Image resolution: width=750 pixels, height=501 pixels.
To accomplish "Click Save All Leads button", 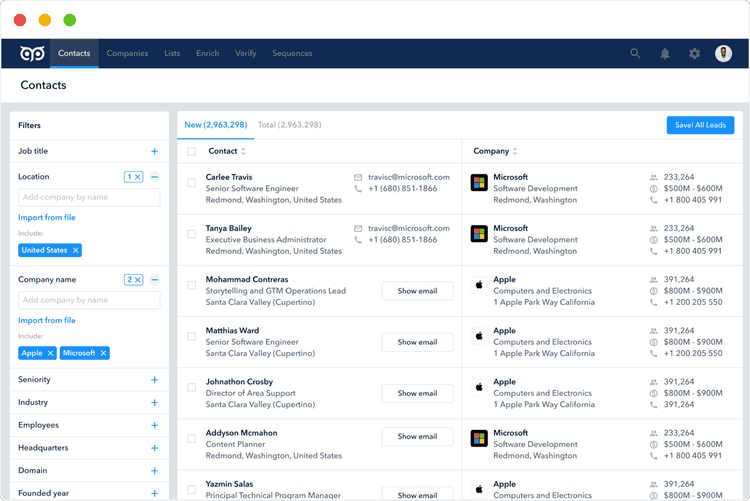I will pos(700,125).
